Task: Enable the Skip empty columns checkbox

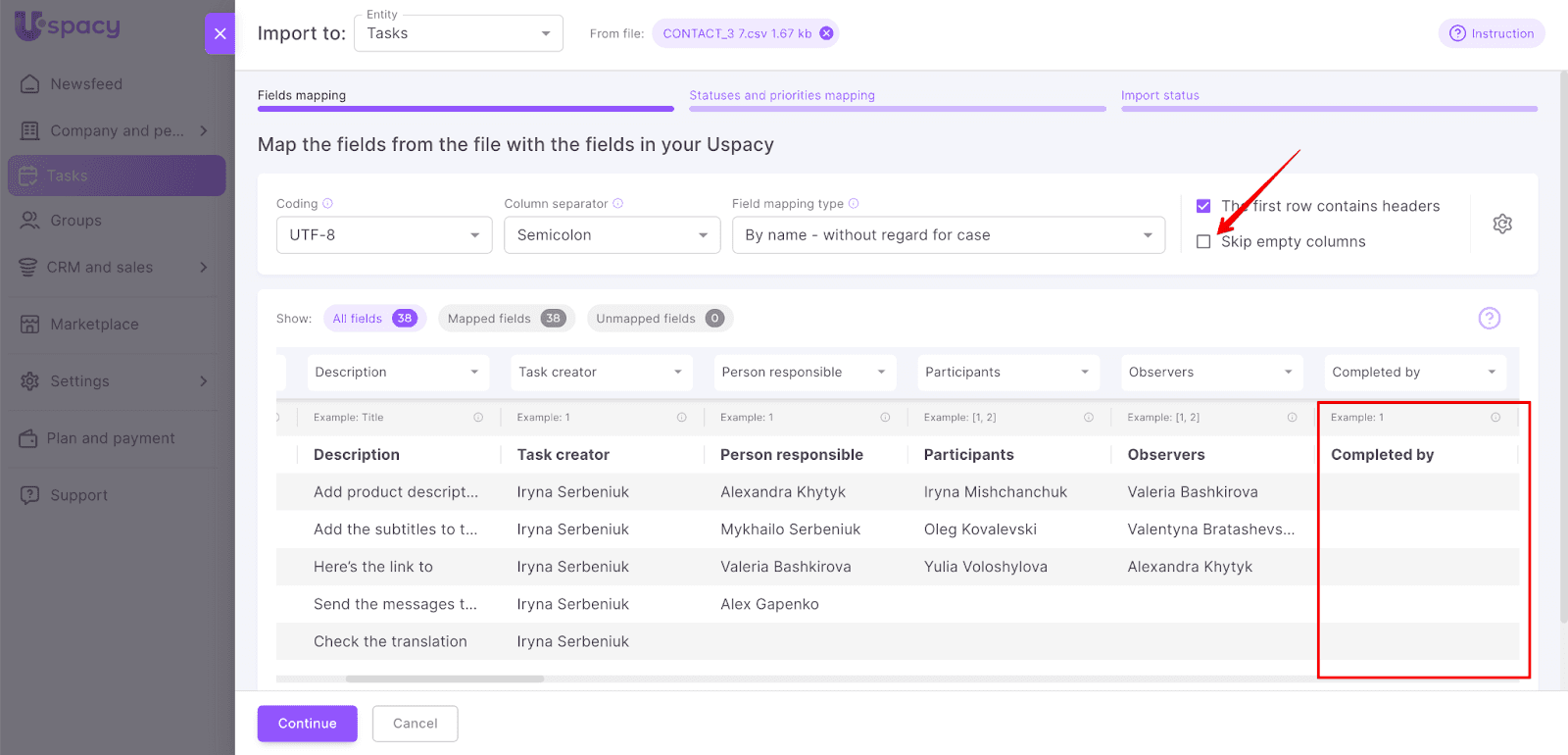Action: (1203, 242)
